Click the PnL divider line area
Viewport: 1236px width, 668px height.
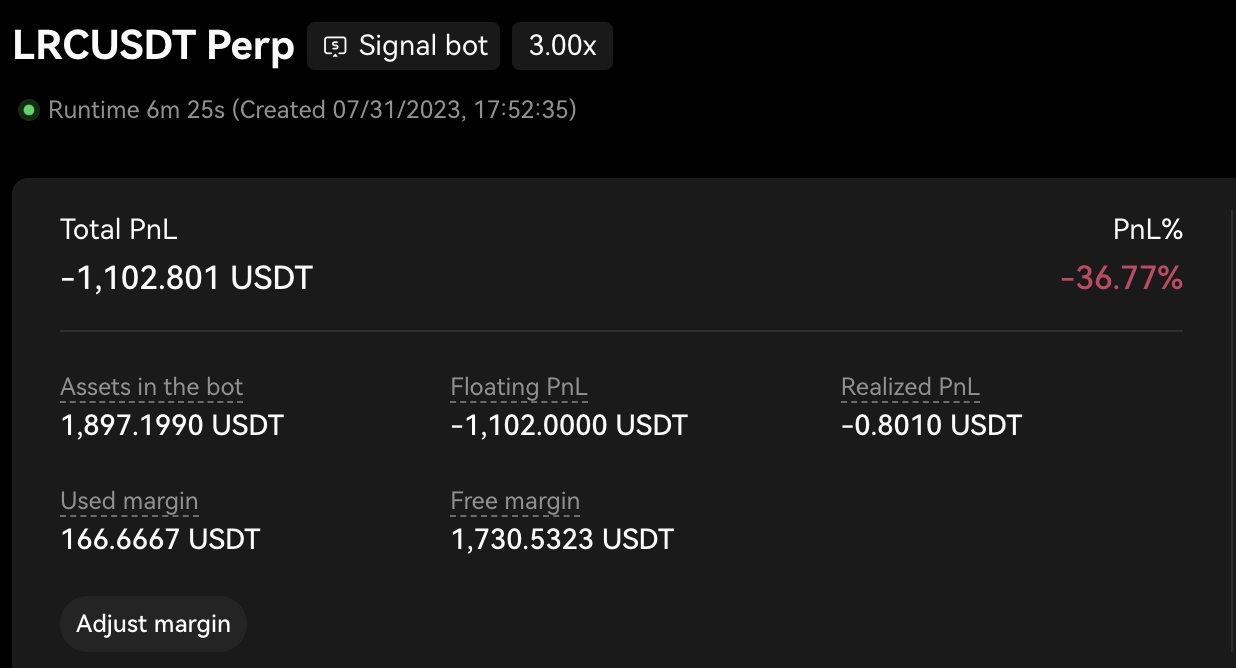(620, 325)
